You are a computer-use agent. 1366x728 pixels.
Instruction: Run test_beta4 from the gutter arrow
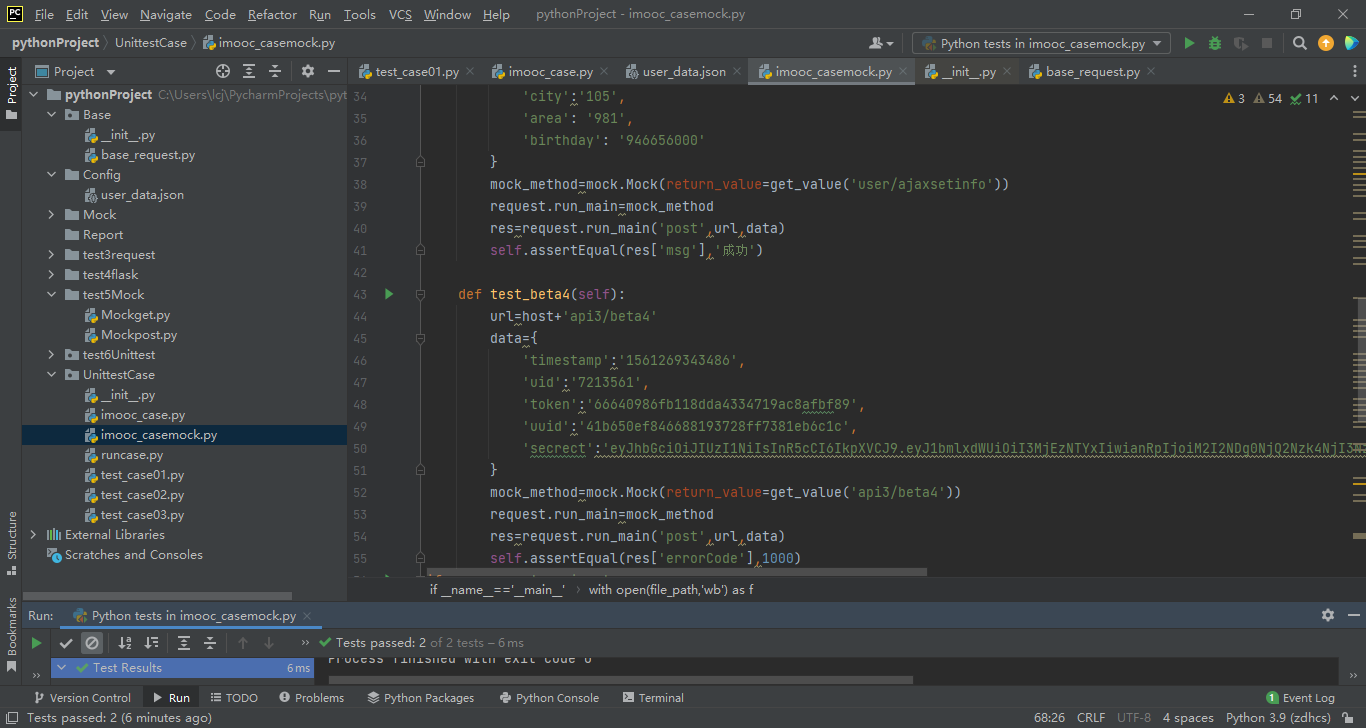coord(389,294)
